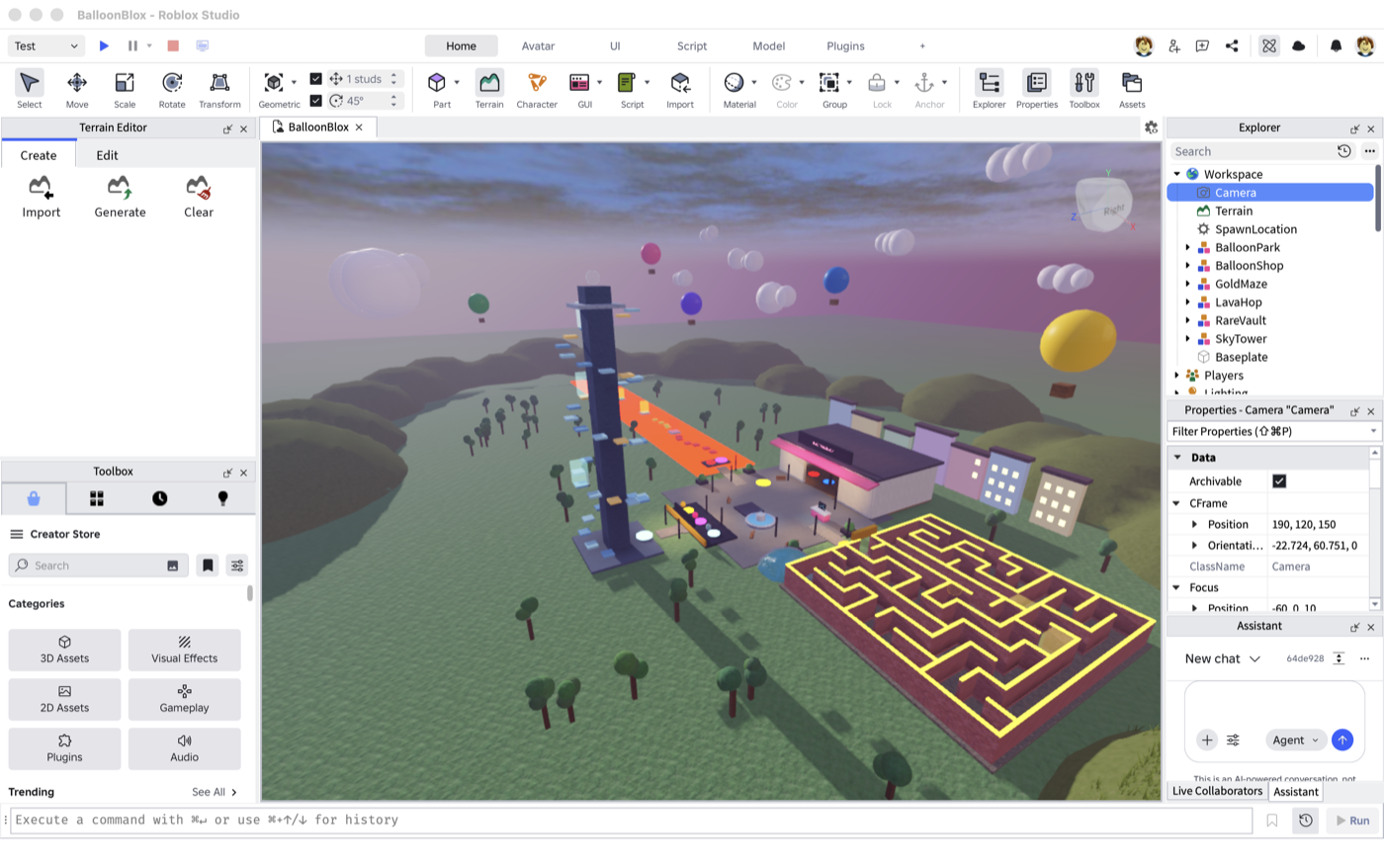The width and height of the screenshot is (1384, 868).
Task: Click See All trending link
Action: click(215, 792)
